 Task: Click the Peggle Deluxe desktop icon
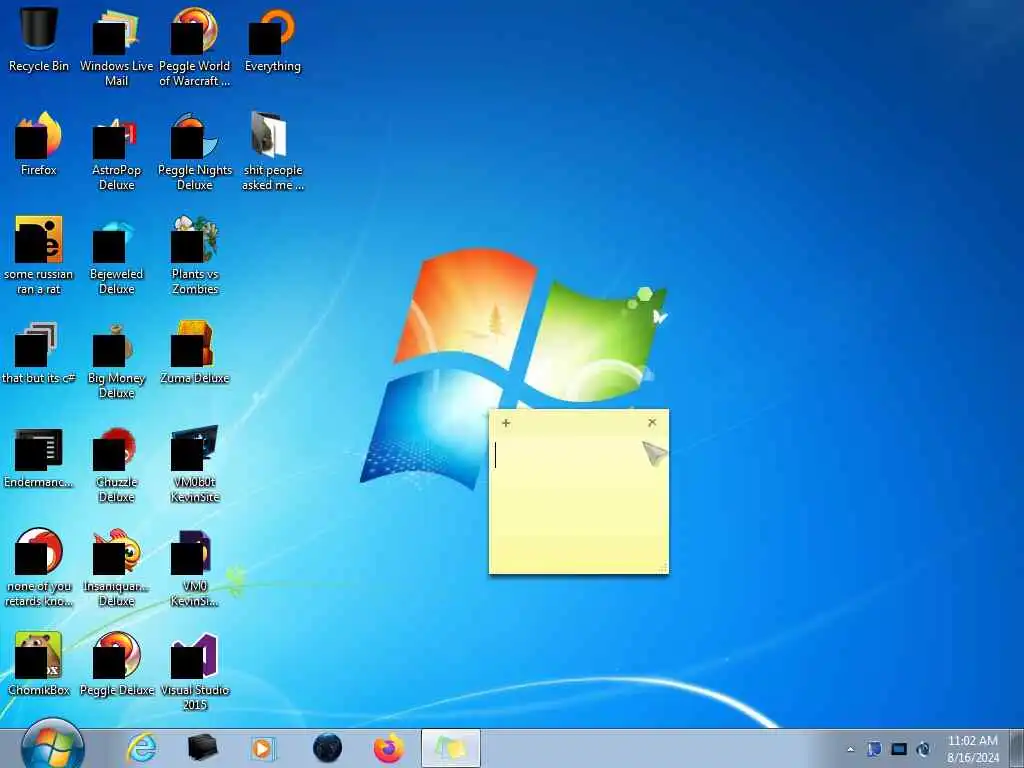coord(116,664)
